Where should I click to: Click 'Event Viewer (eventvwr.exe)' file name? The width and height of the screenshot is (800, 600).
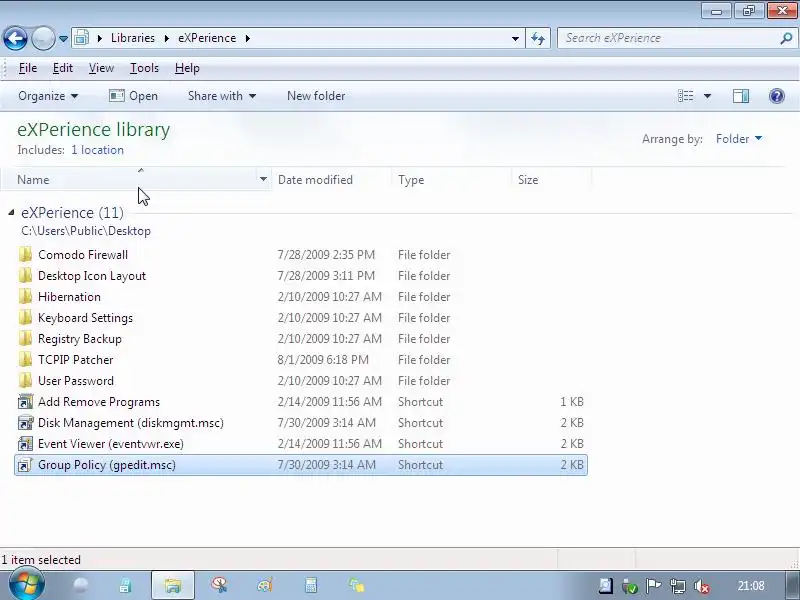click(x=111, y=444)
